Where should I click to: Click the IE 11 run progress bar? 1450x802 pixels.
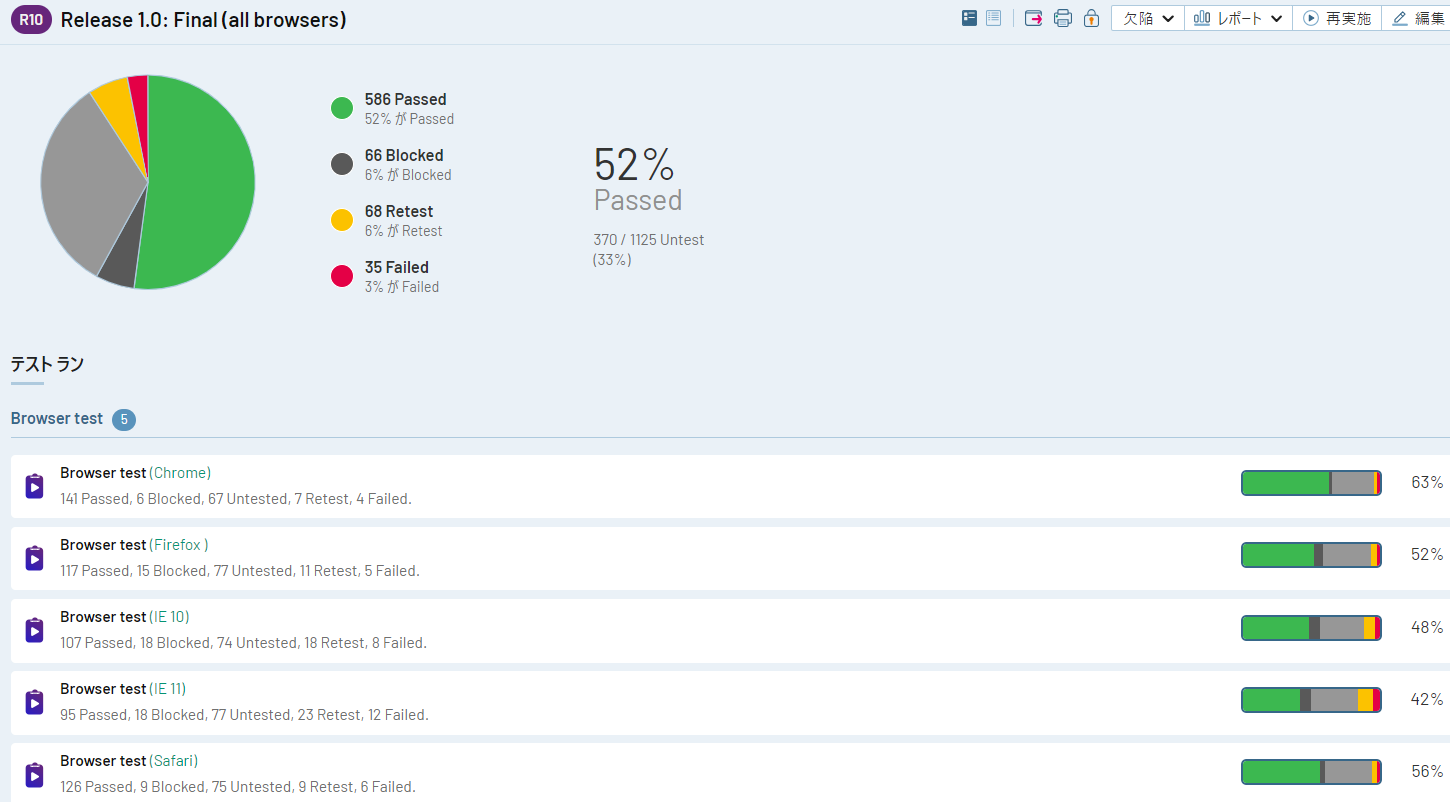click(1311, 700)
